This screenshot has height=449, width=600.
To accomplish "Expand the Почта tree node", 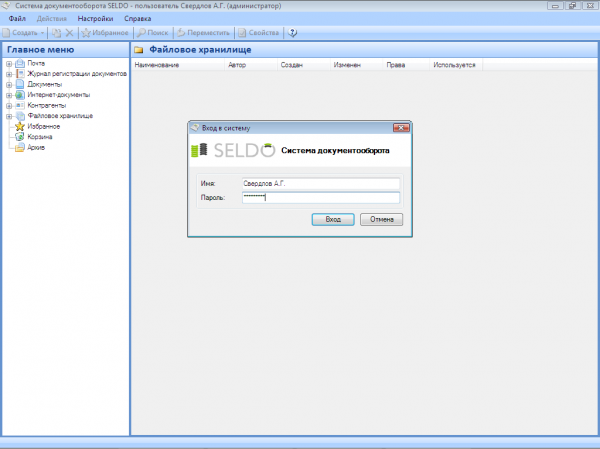I will (9, 64).
